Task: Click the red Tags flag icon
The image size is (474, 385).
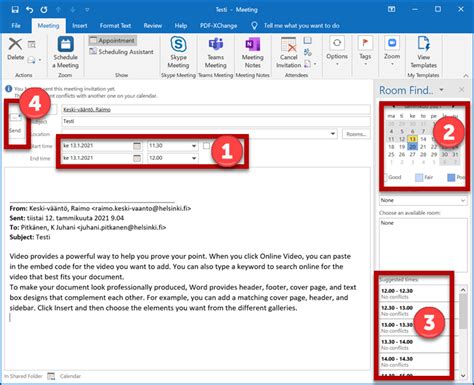Action: (x=365, y=43)
